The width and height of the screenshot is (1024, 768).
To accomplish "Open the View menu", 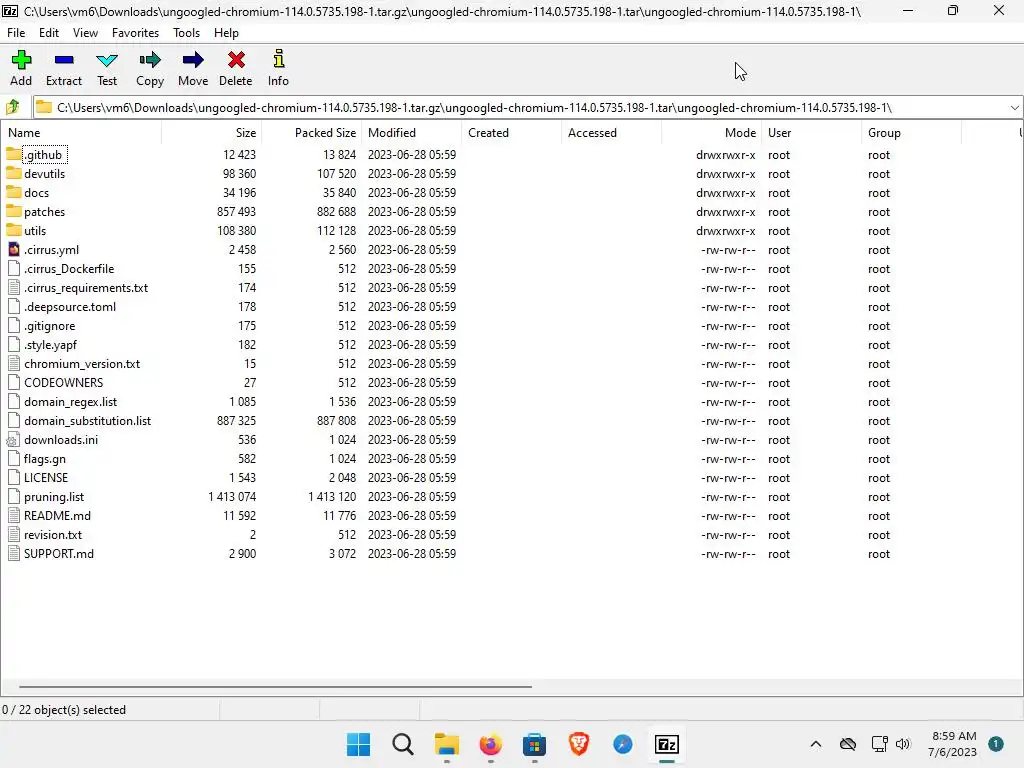I will click(x=86, y=33).
